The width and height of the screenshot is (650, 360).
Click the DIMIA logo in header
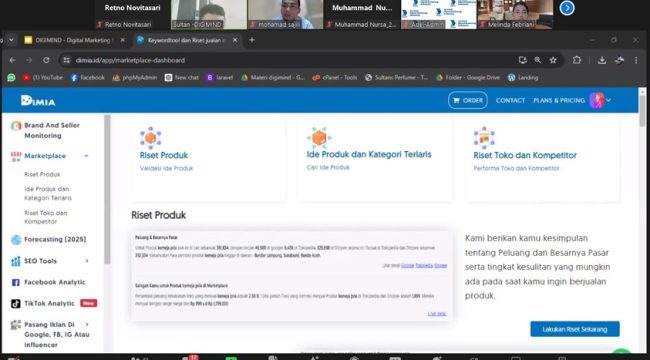38,101
